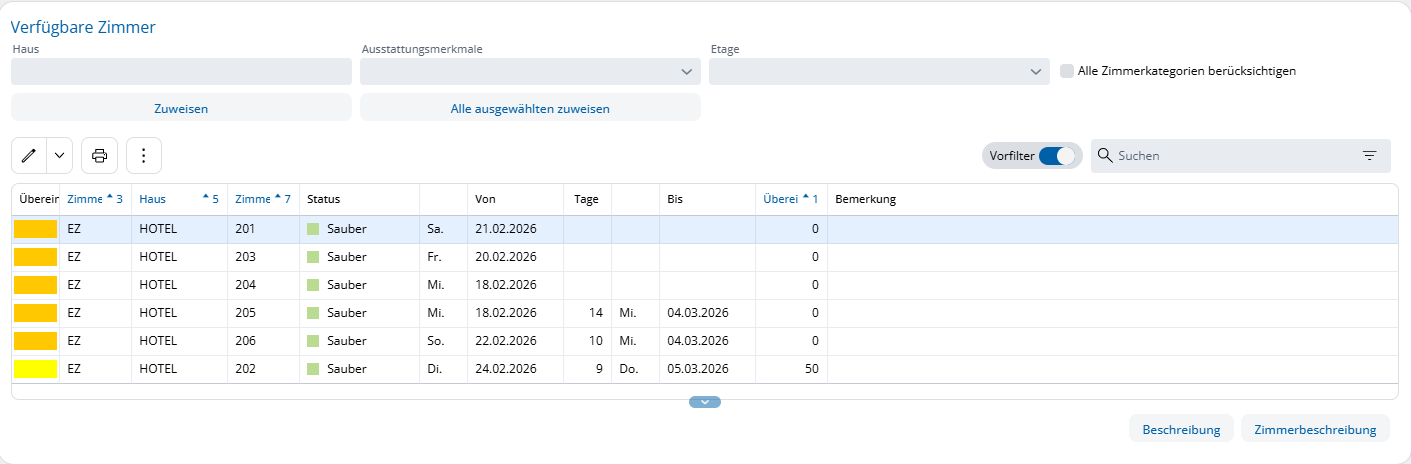The height and width of the screenshot is (464, 1411).
Task: Click the printer icon
Action: [x=99, y=155]
